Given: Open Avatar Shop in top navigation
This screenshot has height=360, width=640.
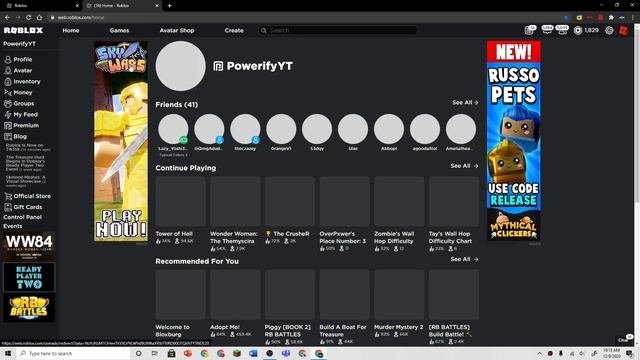Looking at the screenshot, I should click(177, 31).
